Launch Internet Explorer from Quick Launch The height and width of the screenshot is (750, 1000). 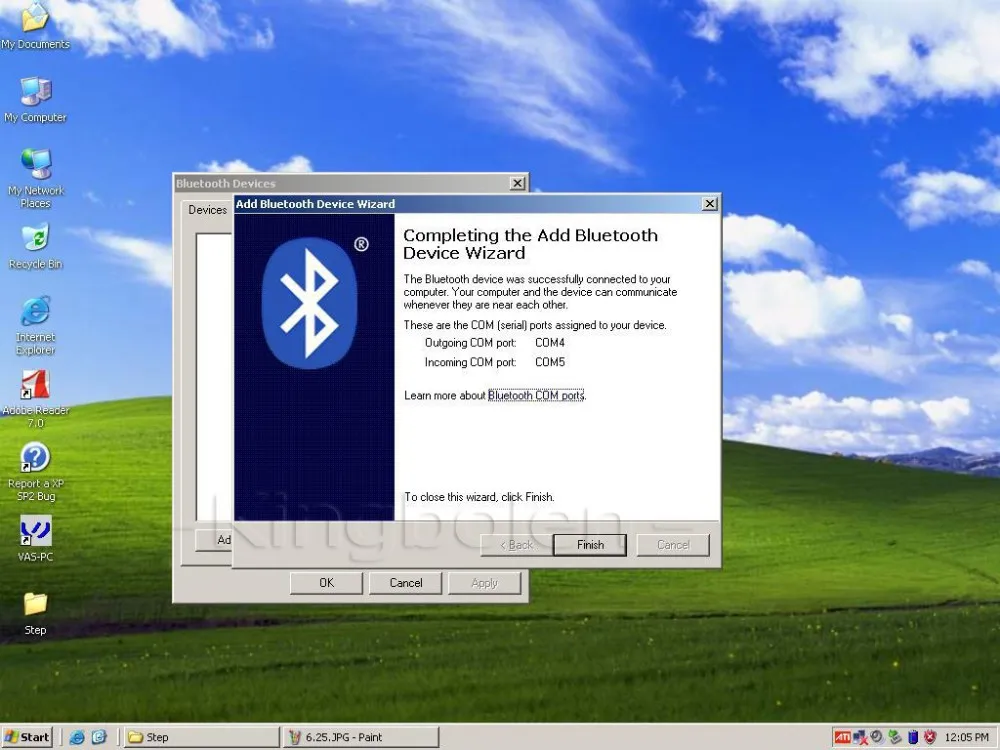(77, 737)
